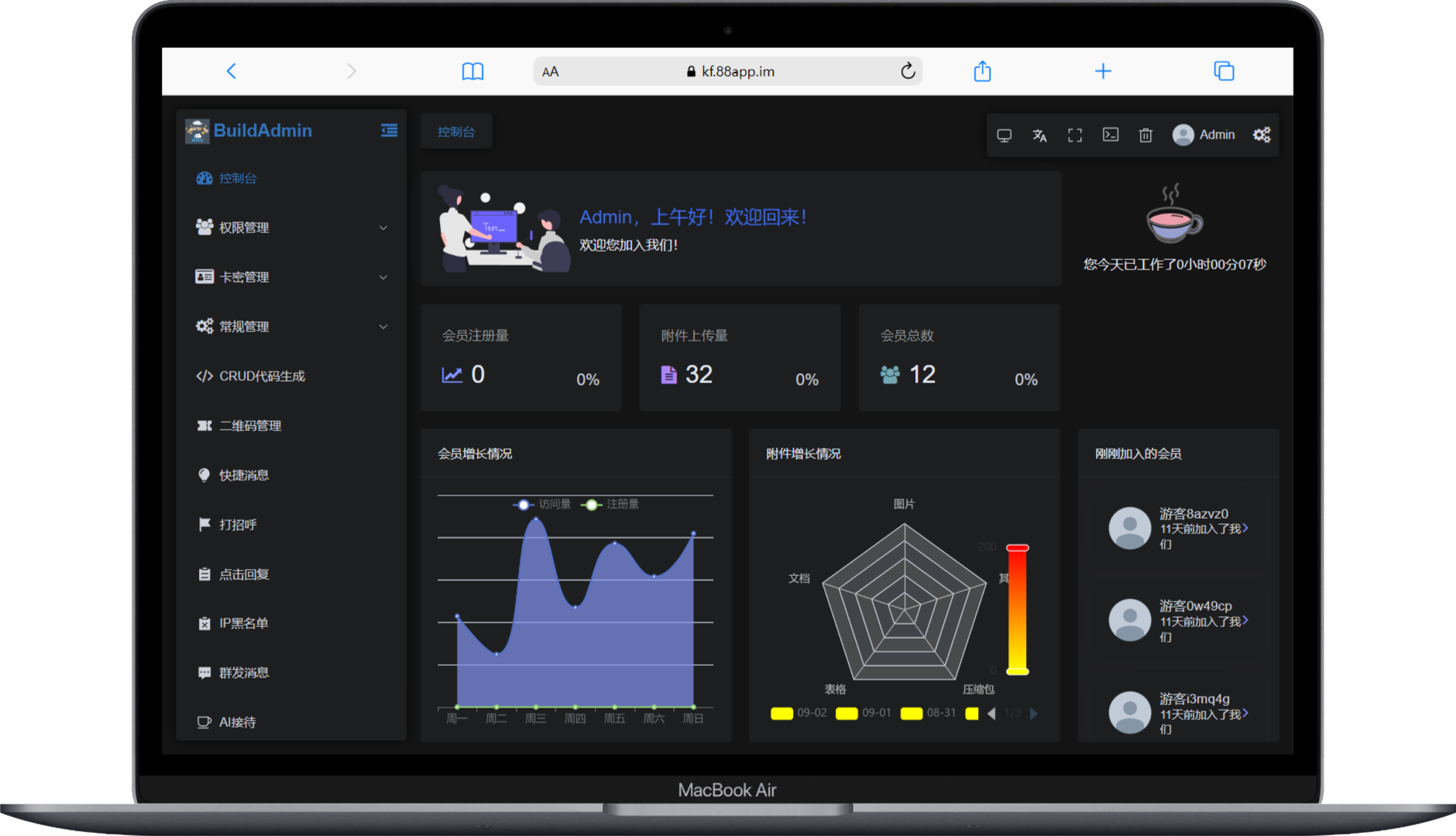The height and width of the screenshot is (836, 1456).
Task: Open the terminal icon in header
Action: (x=1111, y=135)
